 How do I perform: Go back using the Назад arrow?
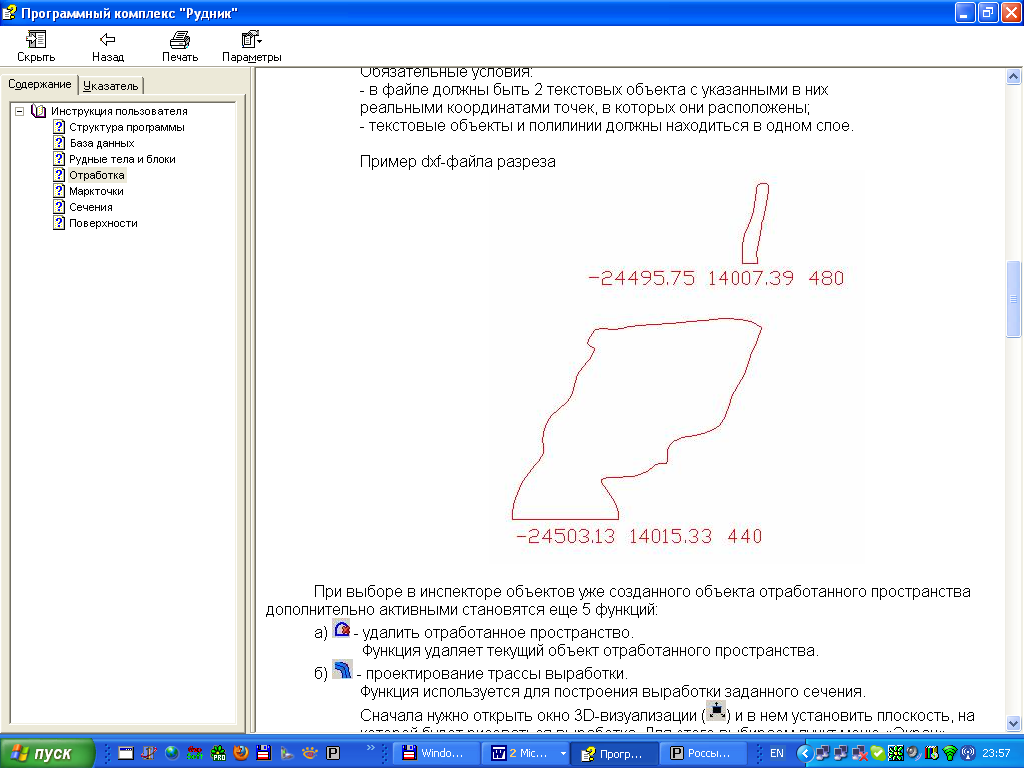click(x=108, y=46)
